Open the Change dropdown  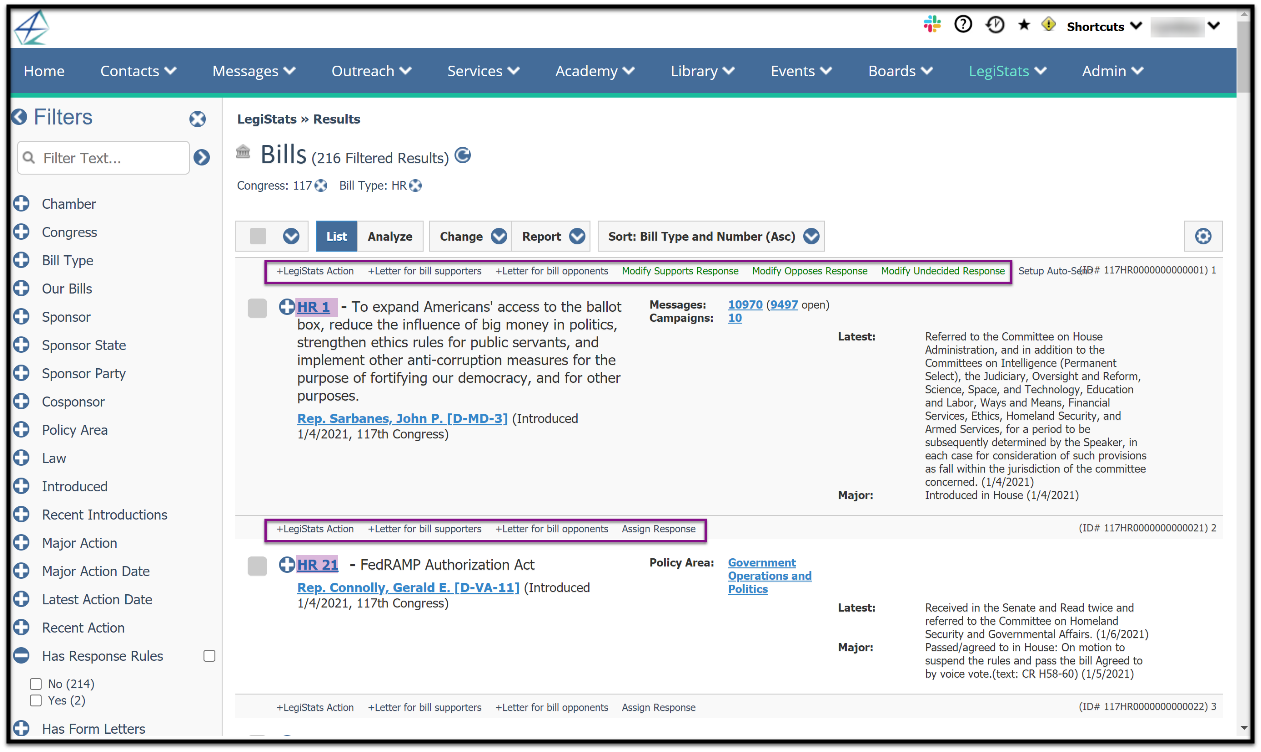pos(471,236)
